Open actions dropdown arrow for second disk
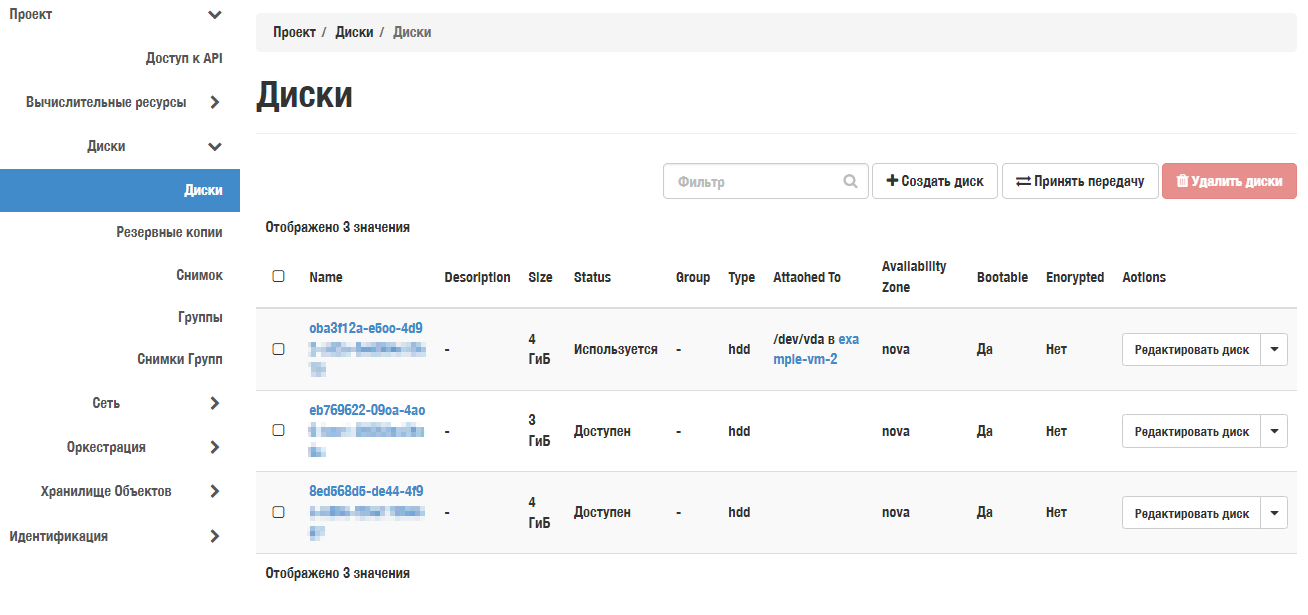The width and height of the screenshot is (1308, 615). click(1274, 432)
